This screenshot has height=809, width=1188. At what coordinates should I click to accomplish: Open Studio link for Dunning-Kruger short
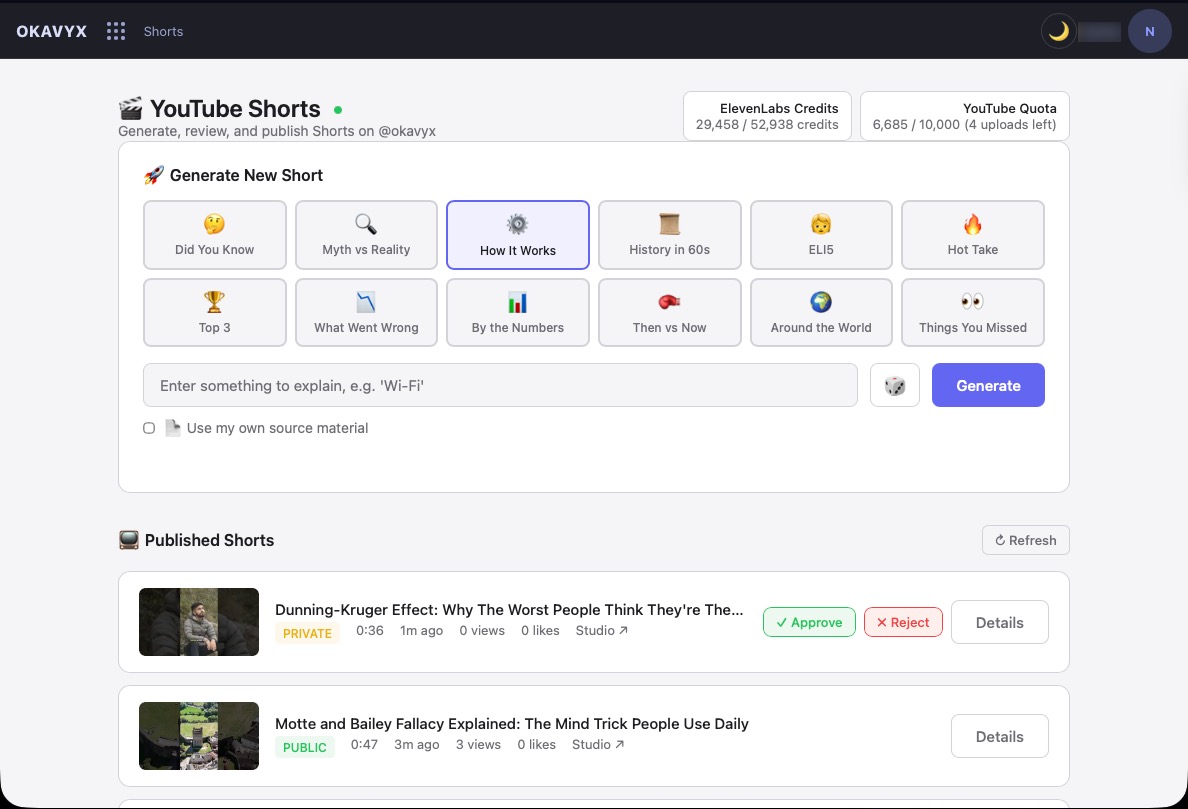(x=602, y=630)
